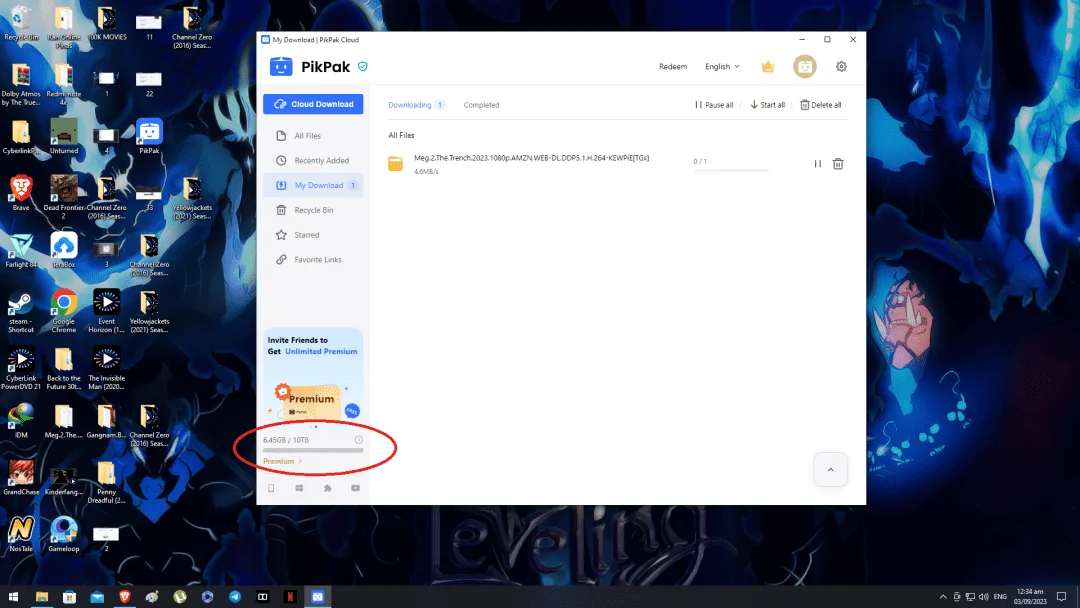
Task: Click the Brave desktop shortcut
Action: click(21, 193)
